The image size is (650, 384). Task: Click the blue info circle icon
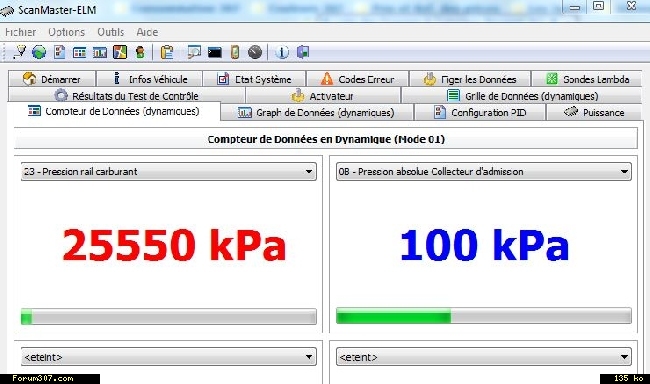pos(282,52)
